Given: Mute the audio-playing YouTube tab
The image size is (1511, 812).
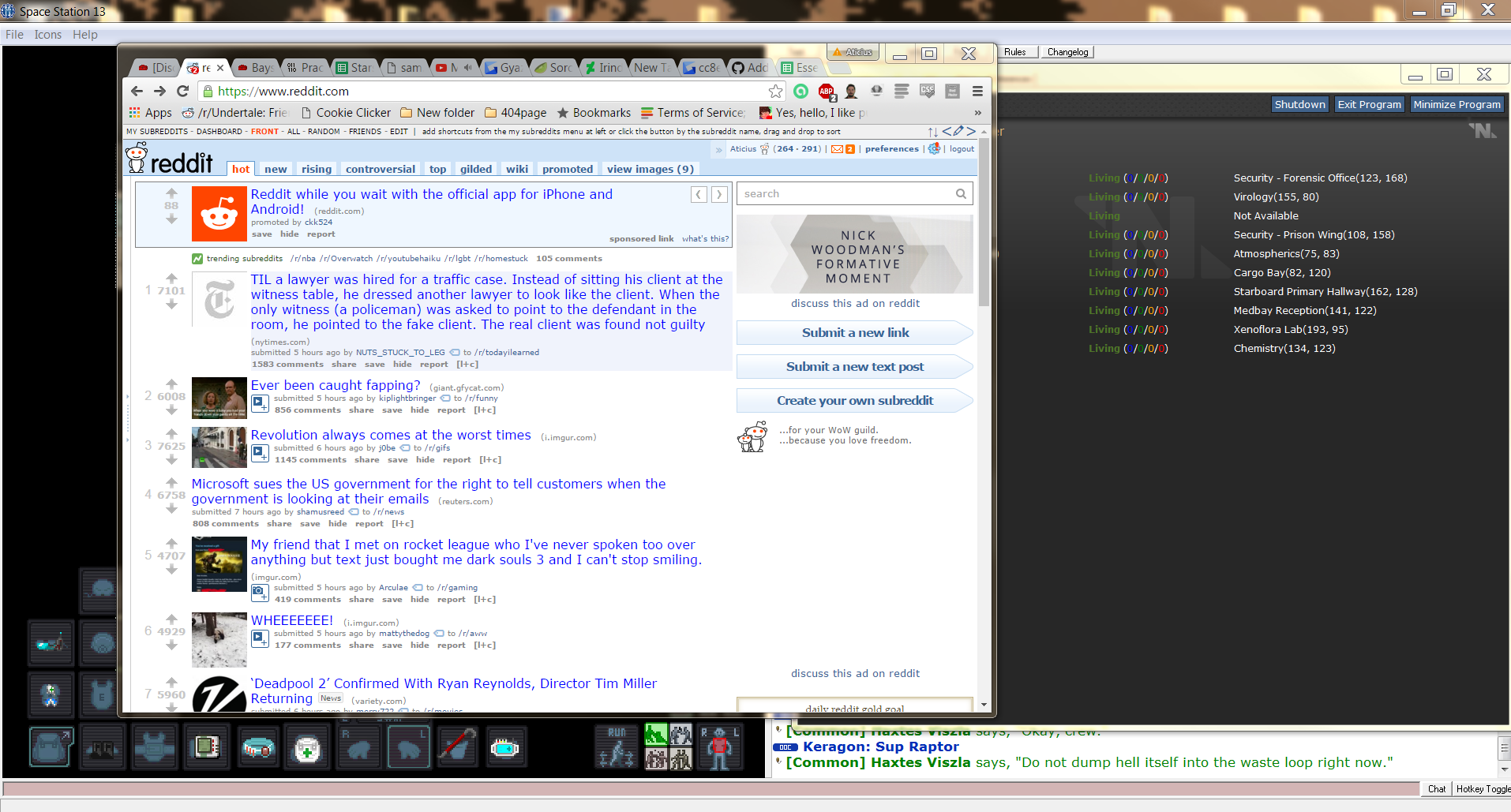Looking at the screenshot, I should coord(467,68).
